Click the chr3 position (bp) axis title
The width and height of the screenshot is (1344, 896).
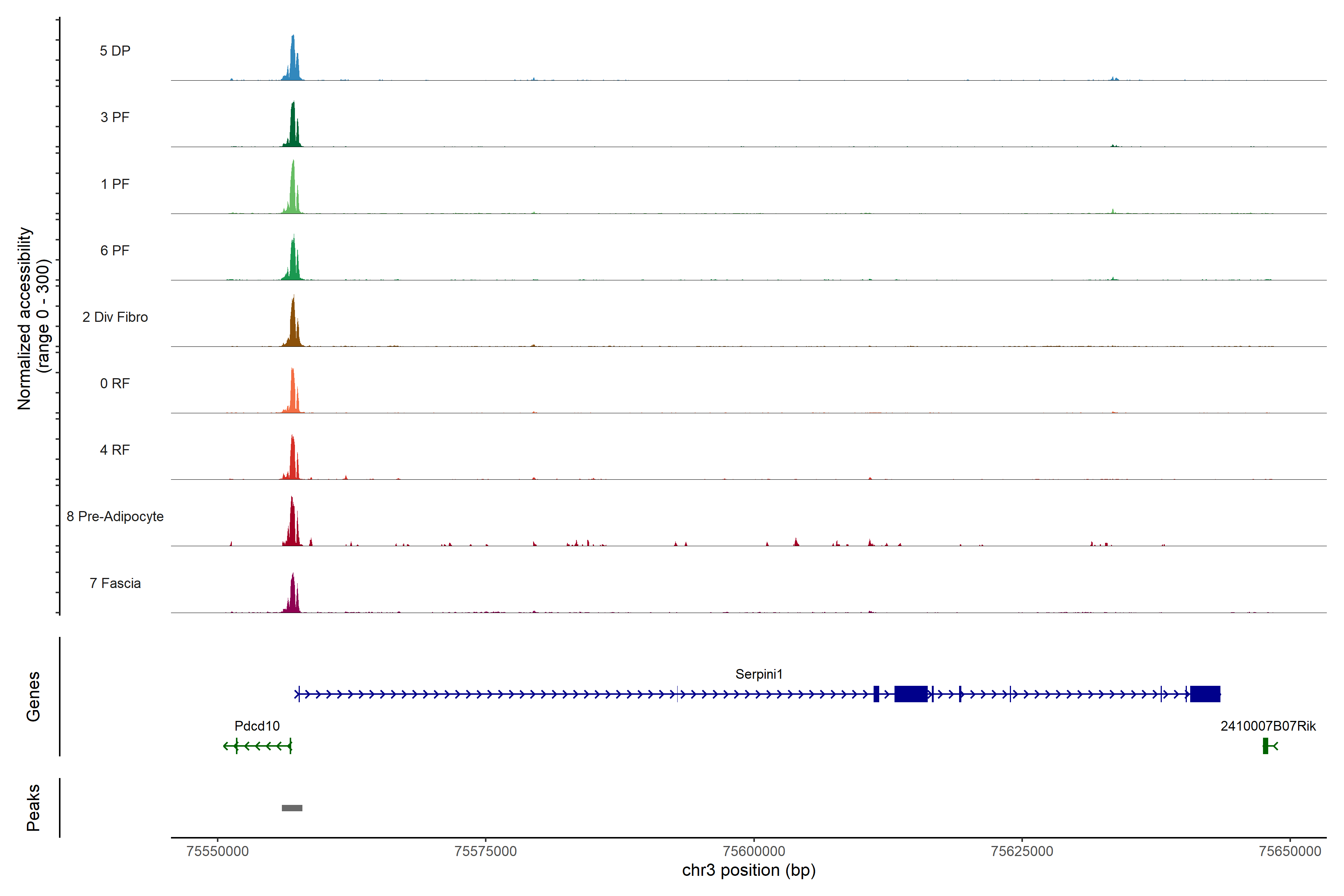tap(749, 870)
